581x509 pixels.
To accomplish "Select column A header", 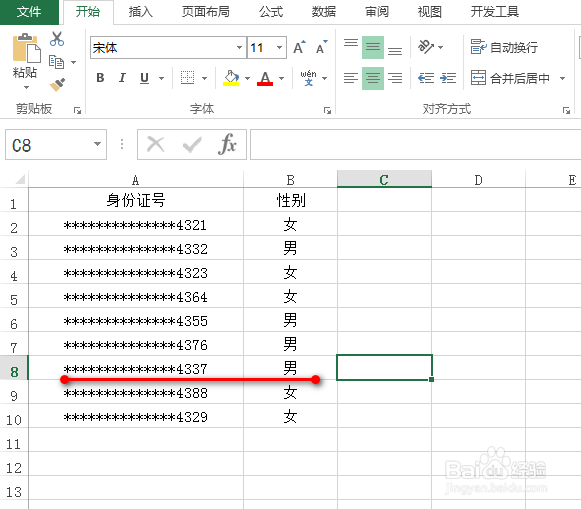I will click(136, 180).
